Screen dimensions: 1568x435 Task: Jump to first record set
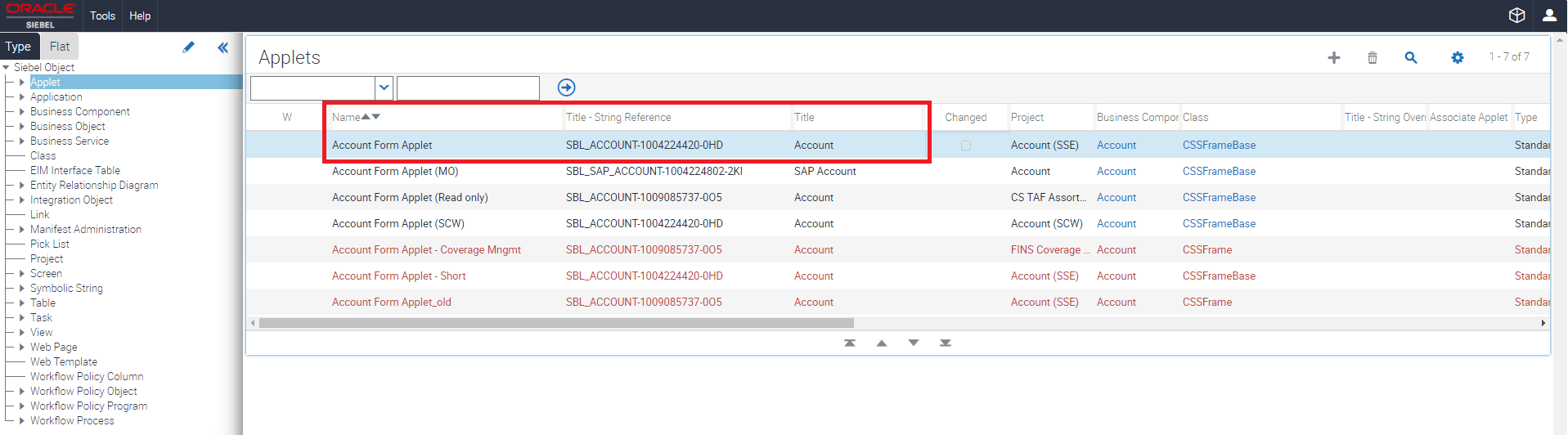click(x=850, y=343)
